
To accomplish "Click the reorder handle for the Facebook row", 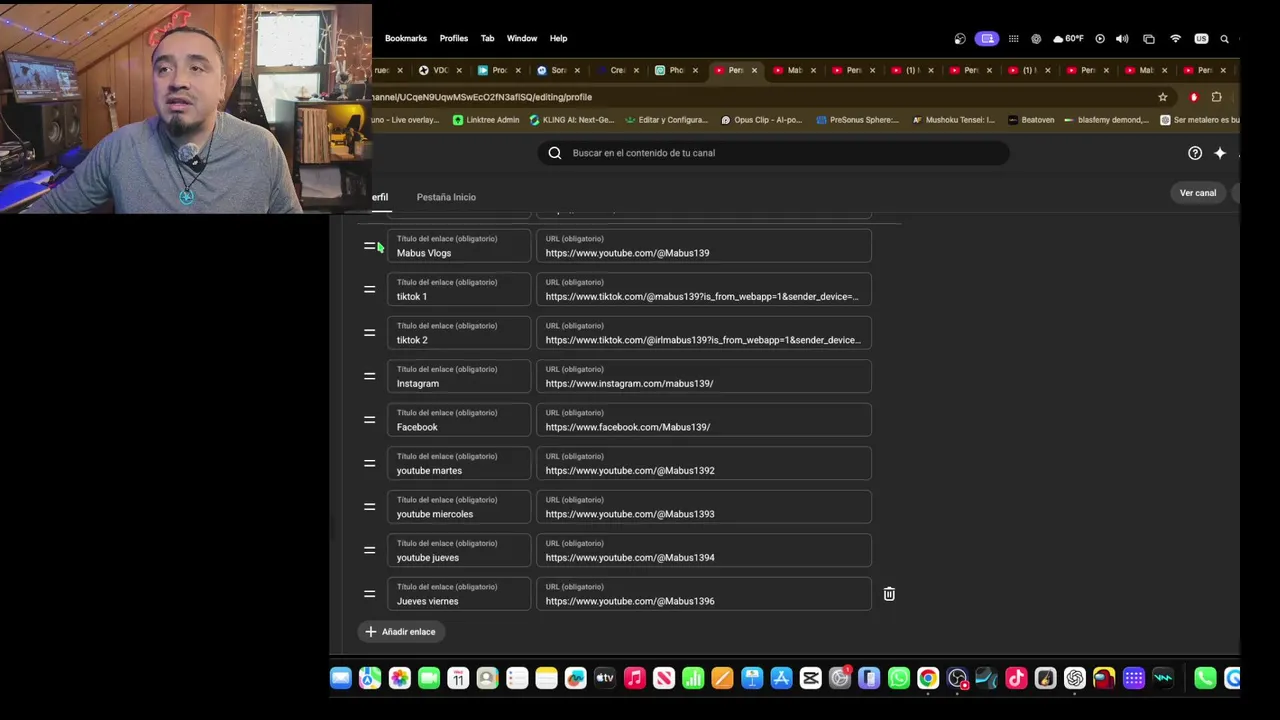I will tap(369, 420).
